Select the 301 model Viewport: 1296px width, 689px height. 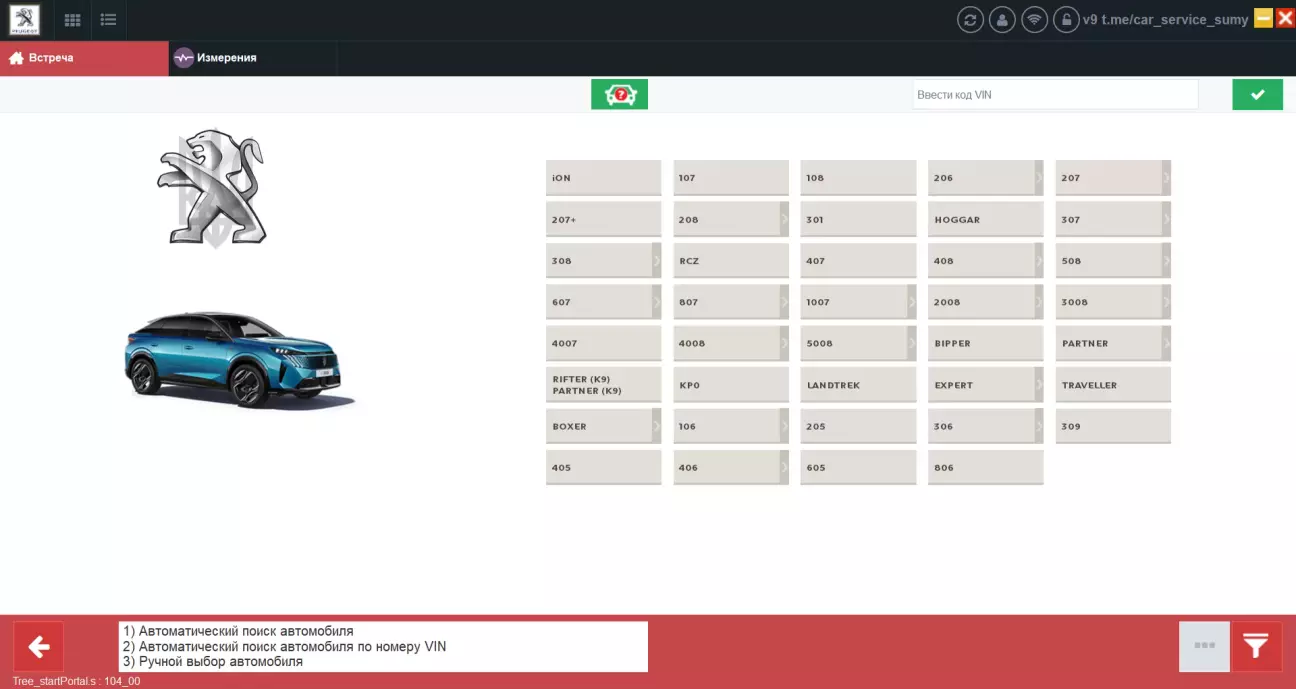858,220
